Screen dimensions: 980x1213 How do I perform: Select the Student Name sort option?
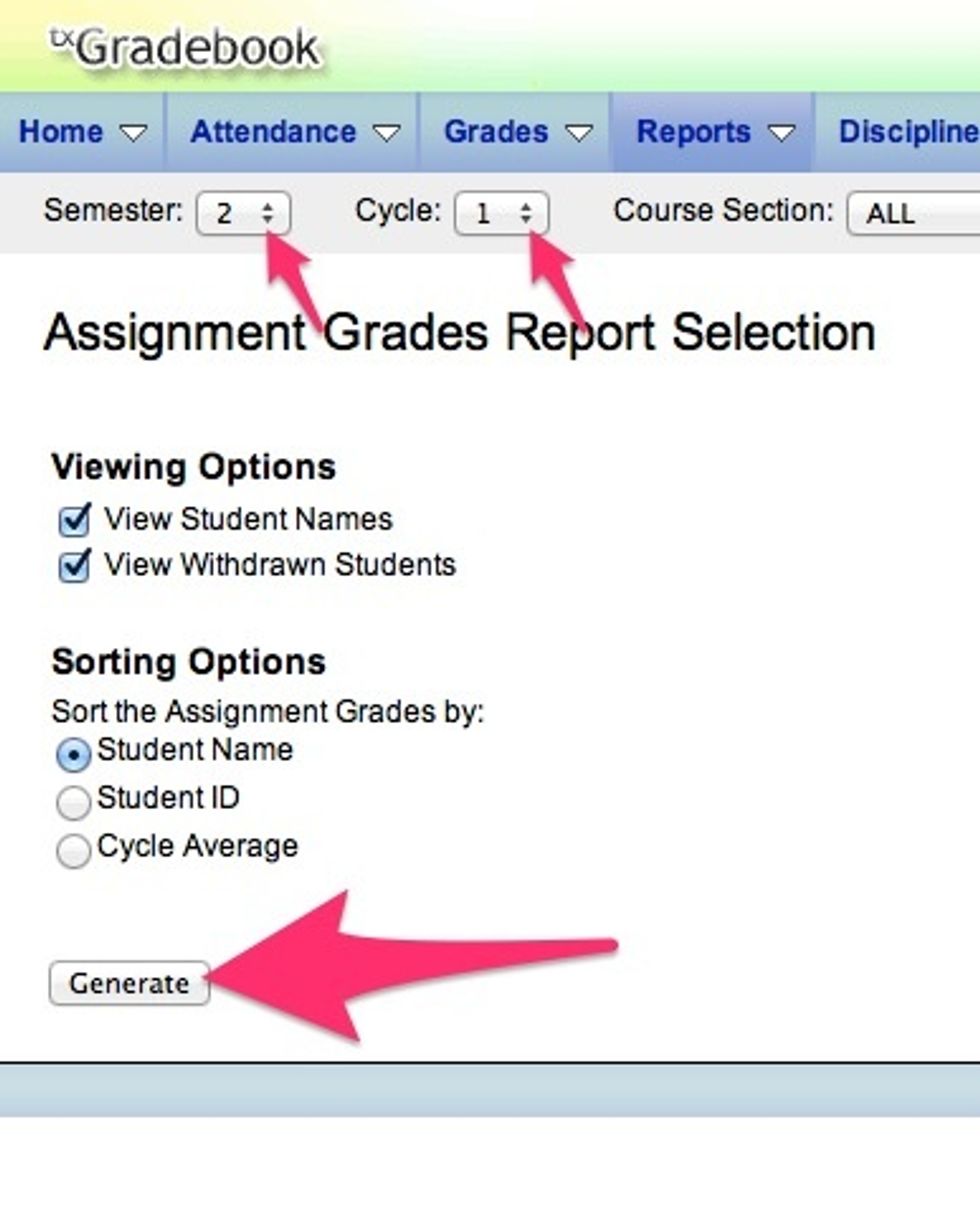tap(73, 754)
